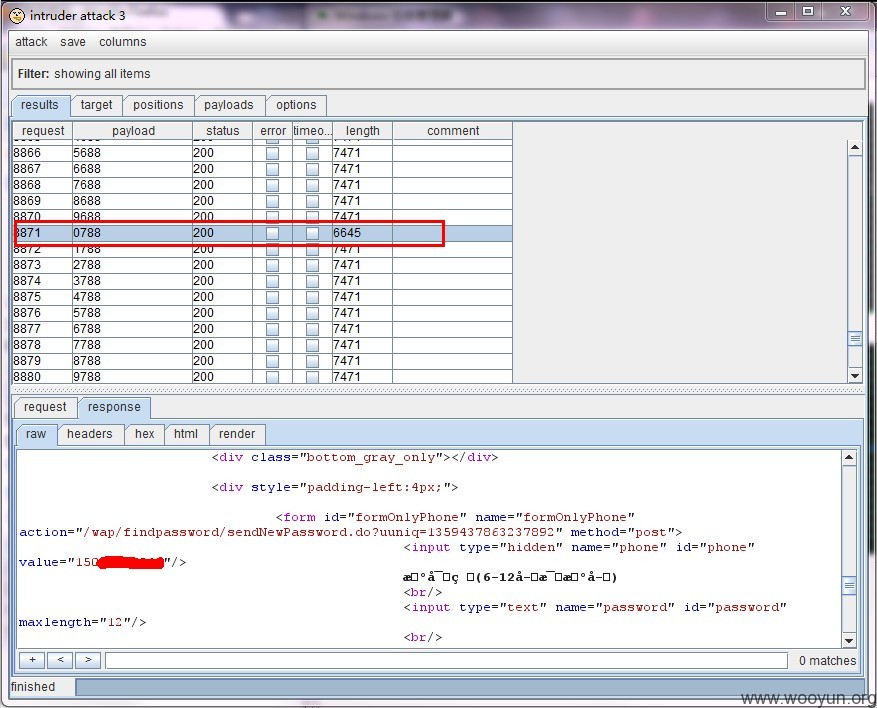Select the render view tab
The image size is (877, 708).
point(237,434)
